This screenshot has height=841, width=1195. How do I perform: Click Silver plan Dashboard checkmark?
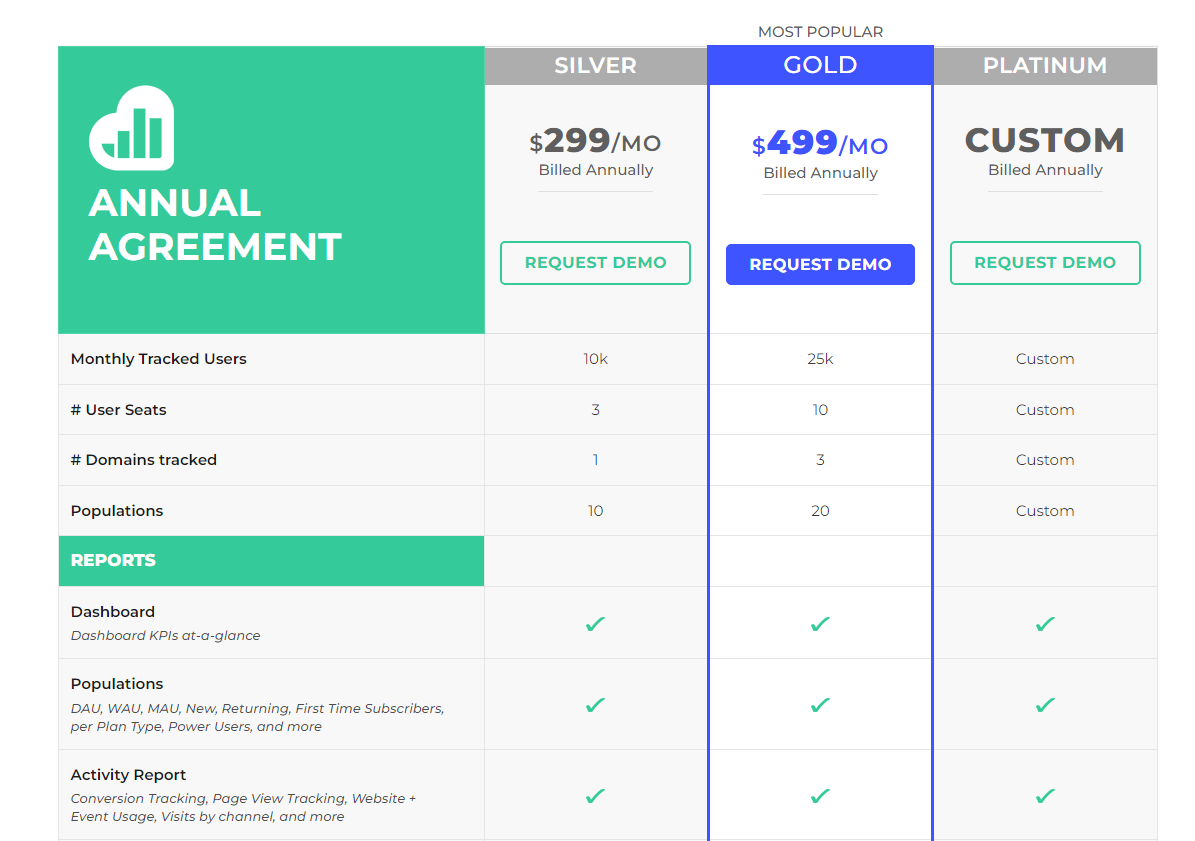pos(595,624)
